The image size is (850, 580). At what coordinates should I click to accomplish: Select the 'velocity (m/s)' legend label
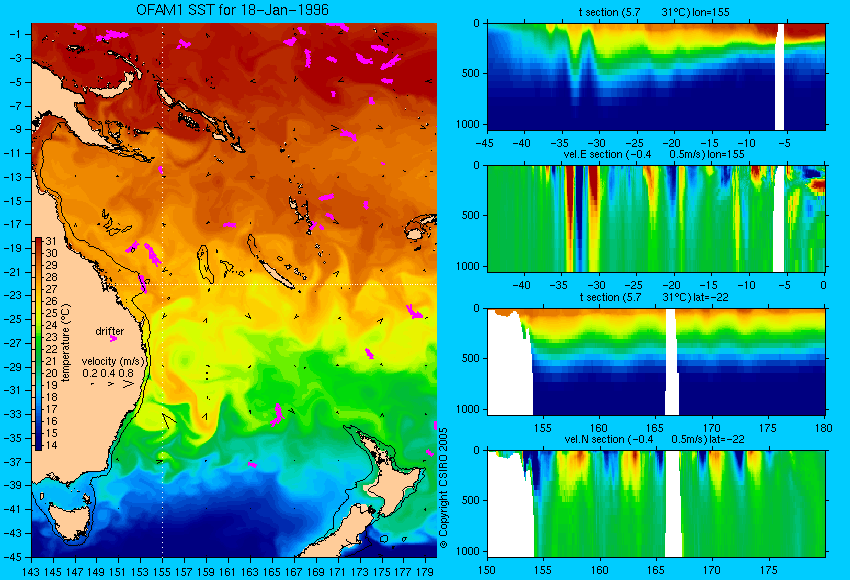[x=114, y=361]
